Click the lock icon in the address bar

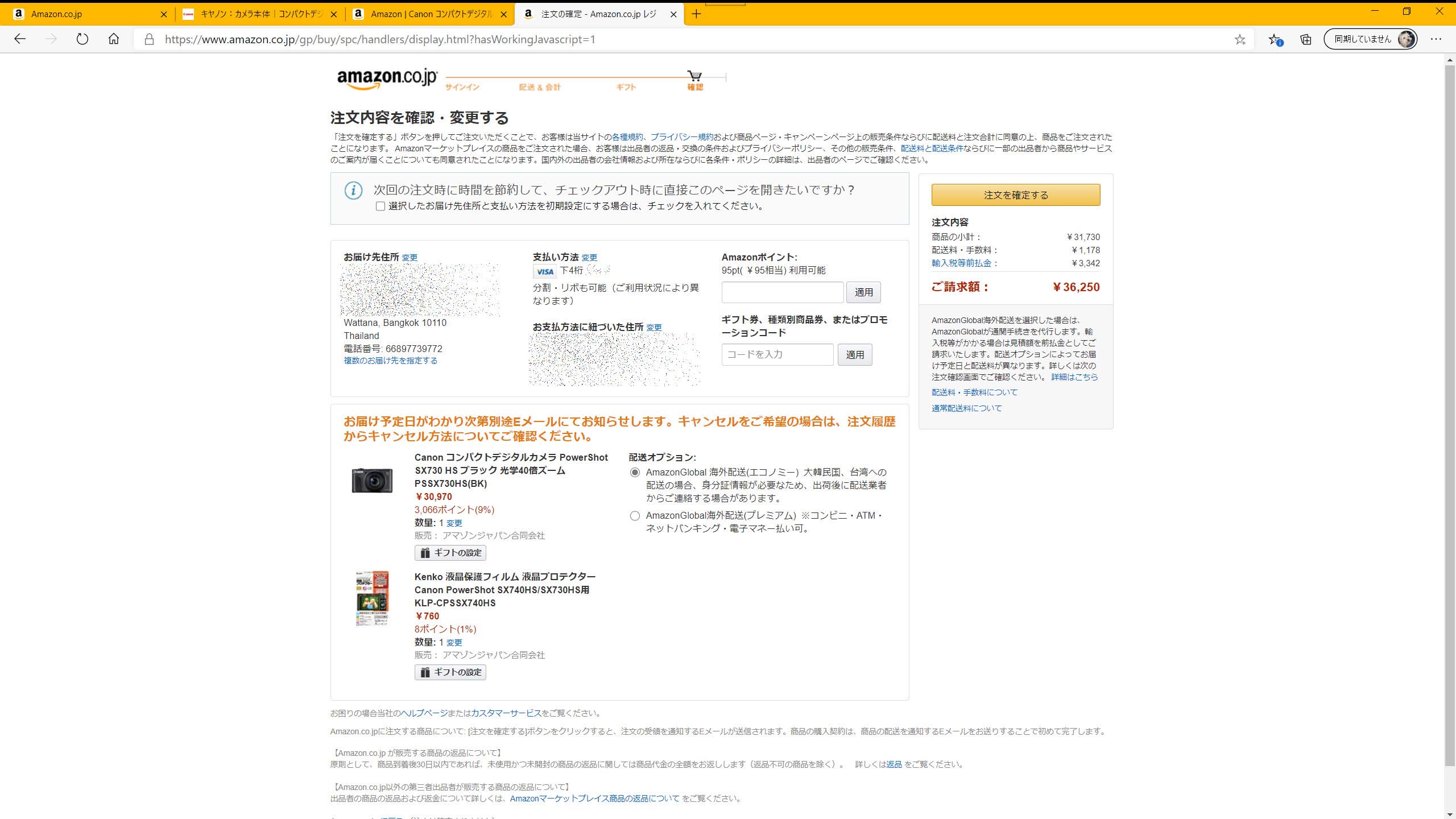click(x=149, y=39)
